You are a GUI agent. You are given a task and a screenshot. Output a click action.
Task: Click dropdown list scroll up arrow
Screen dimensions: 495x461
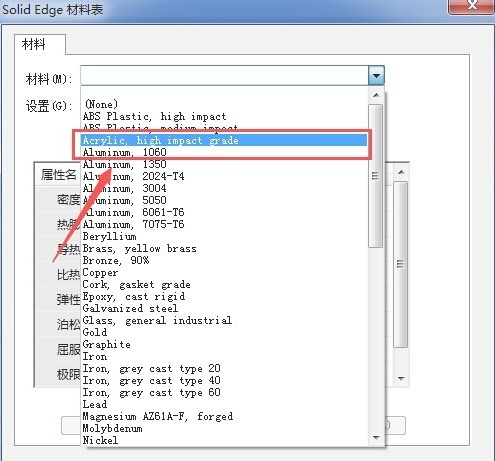click(x=376, y=95)
